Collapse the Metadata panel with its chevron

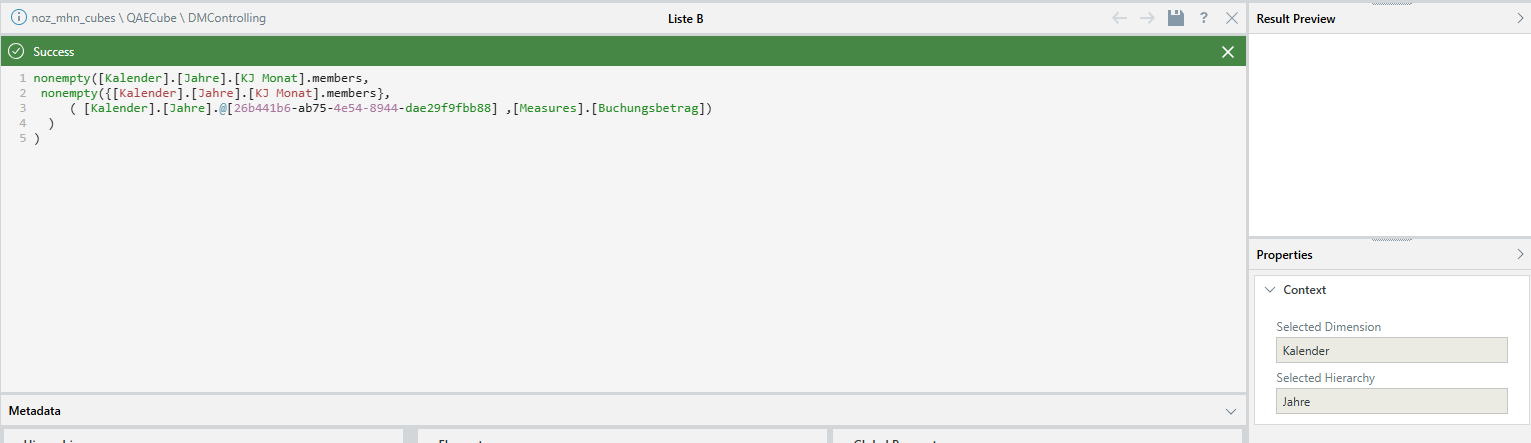[1231, 411]
